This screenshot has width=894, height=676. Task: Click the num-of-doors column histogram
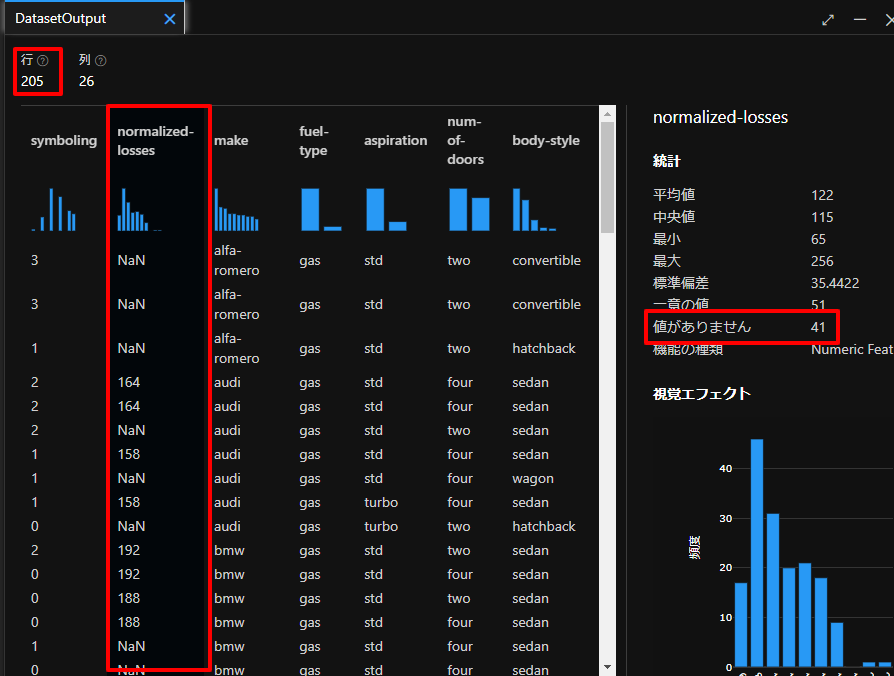[x=468, y=209]
